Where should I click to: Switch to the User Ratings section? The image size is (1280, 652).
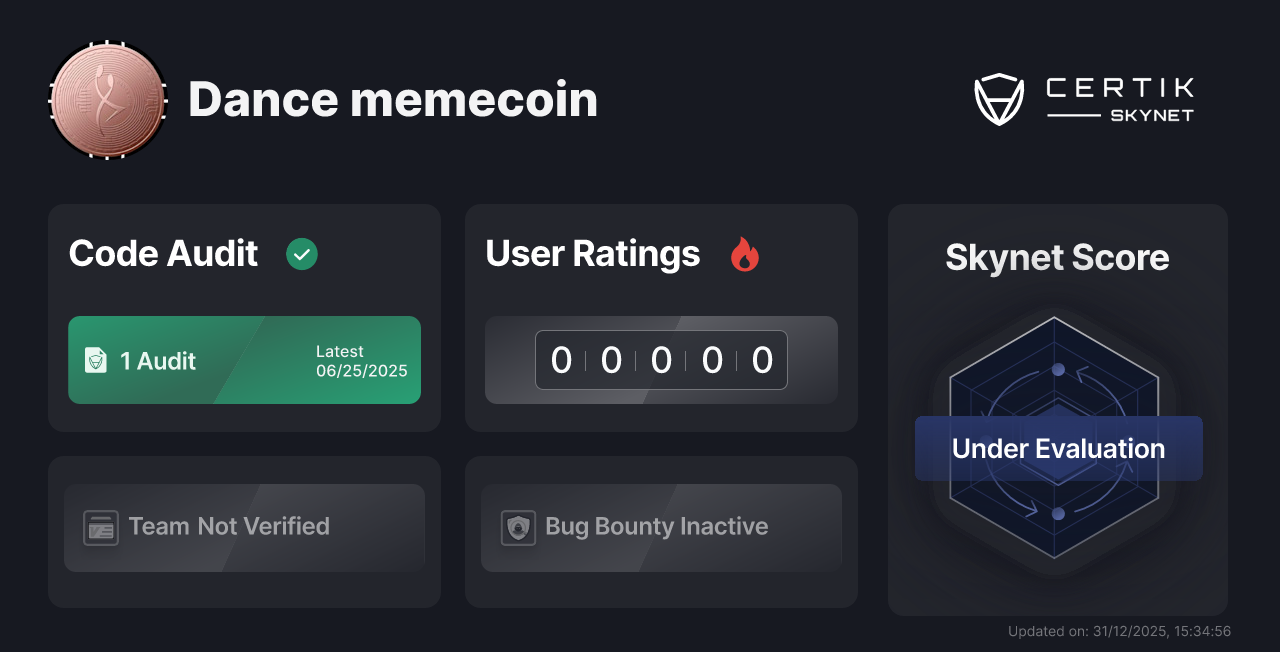click(x=592, y=254)
